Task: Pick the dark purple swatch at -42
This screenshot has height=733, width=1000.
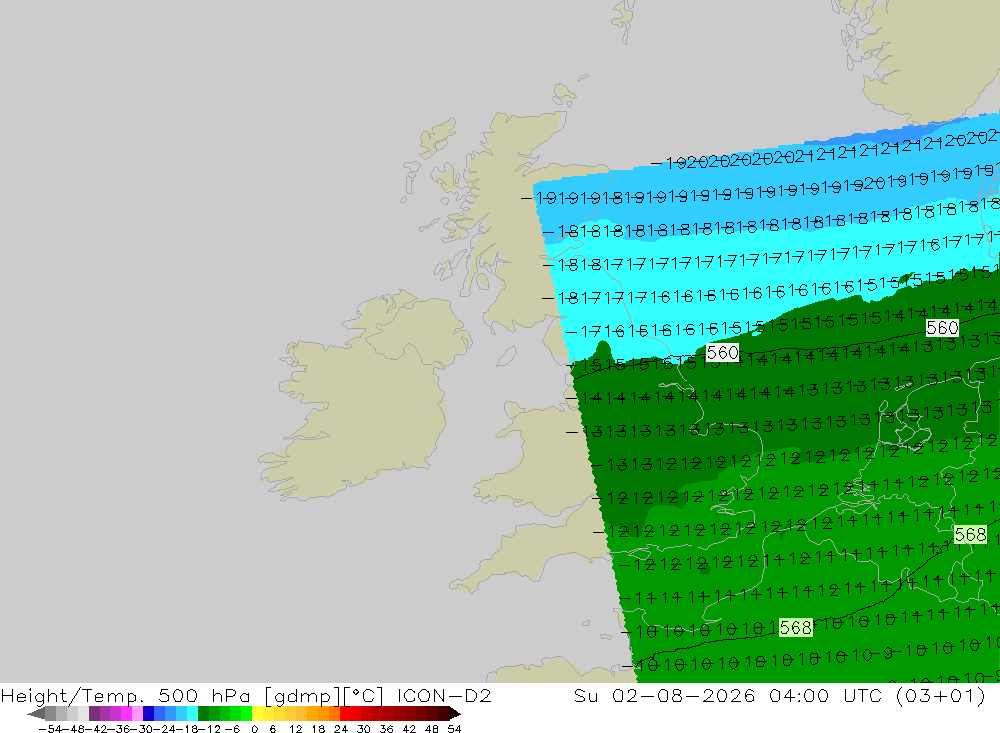Action: (94, 714)
